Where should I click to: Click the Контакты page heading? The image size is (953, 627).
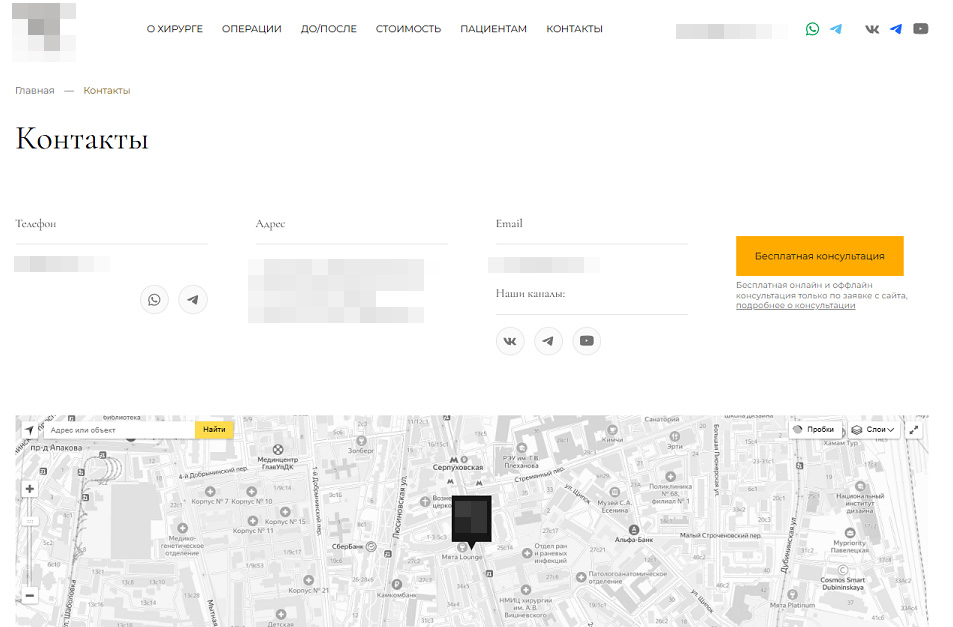(x=82, y=139)
